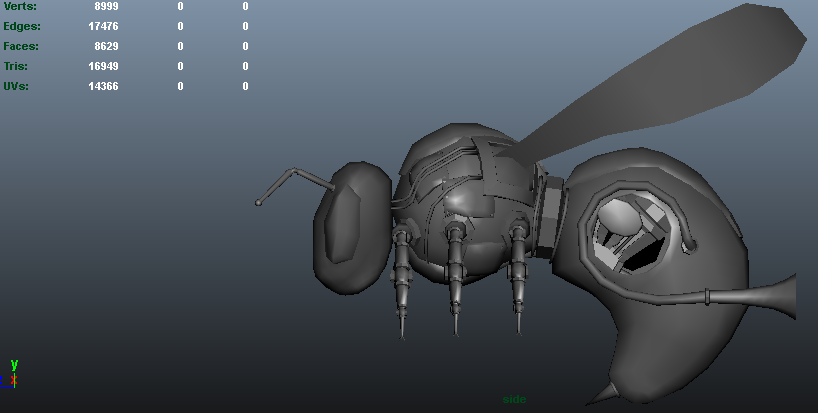Click the face count value 8629

(x=106, y=46)
